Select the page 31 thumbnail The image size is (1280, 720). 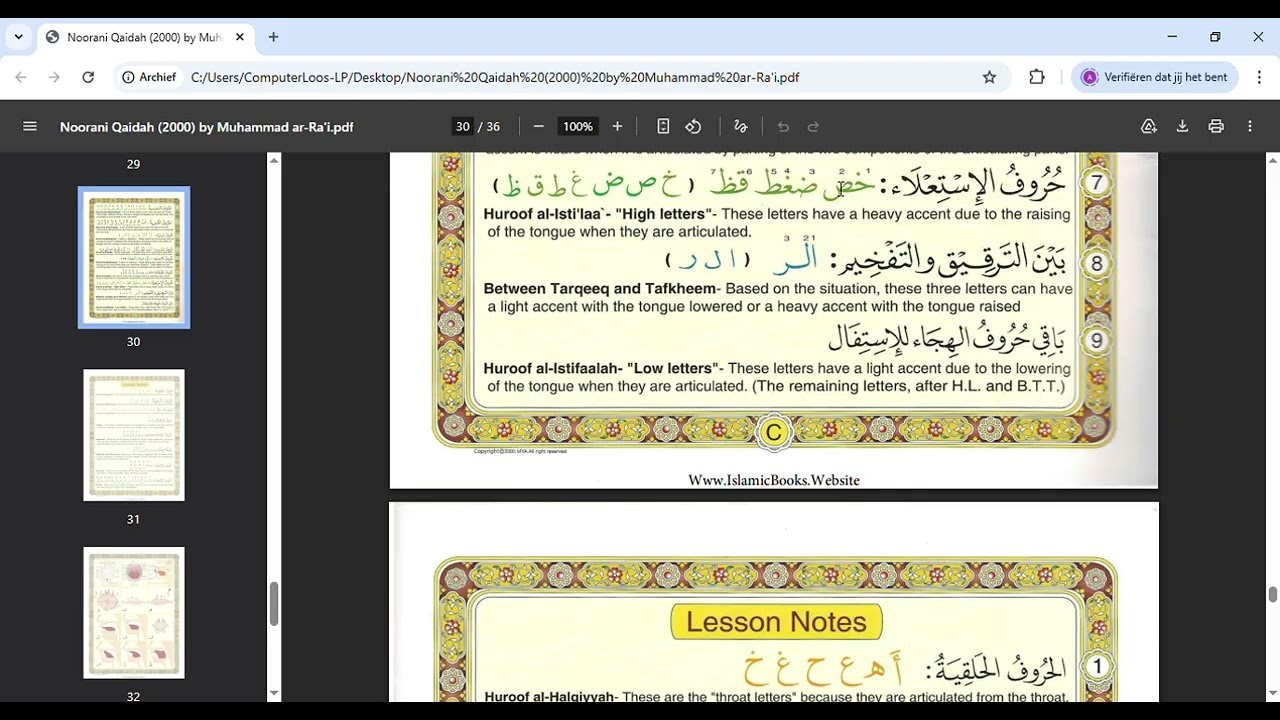[134, 435]
